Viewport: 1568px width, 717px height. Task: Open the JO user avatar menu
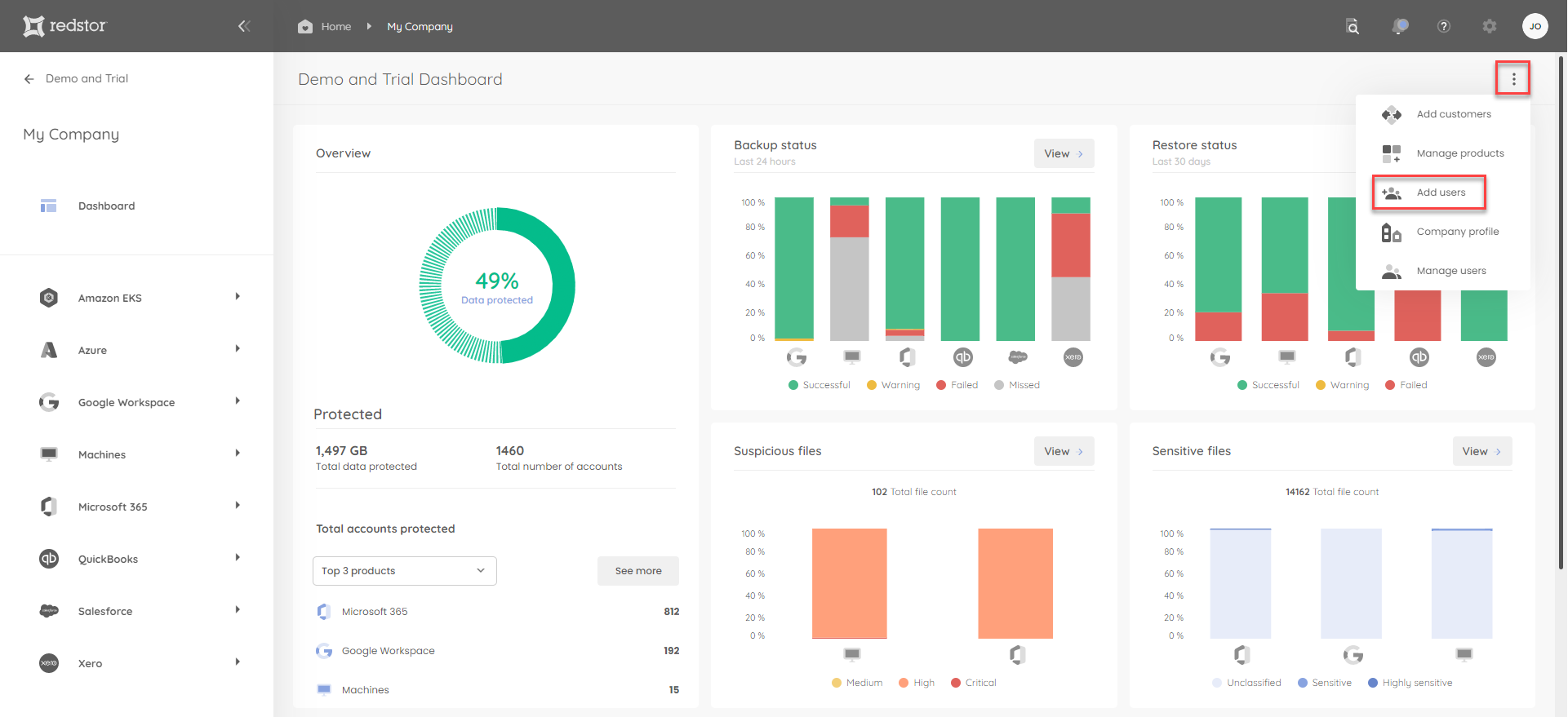click(x=1535, y=26)
